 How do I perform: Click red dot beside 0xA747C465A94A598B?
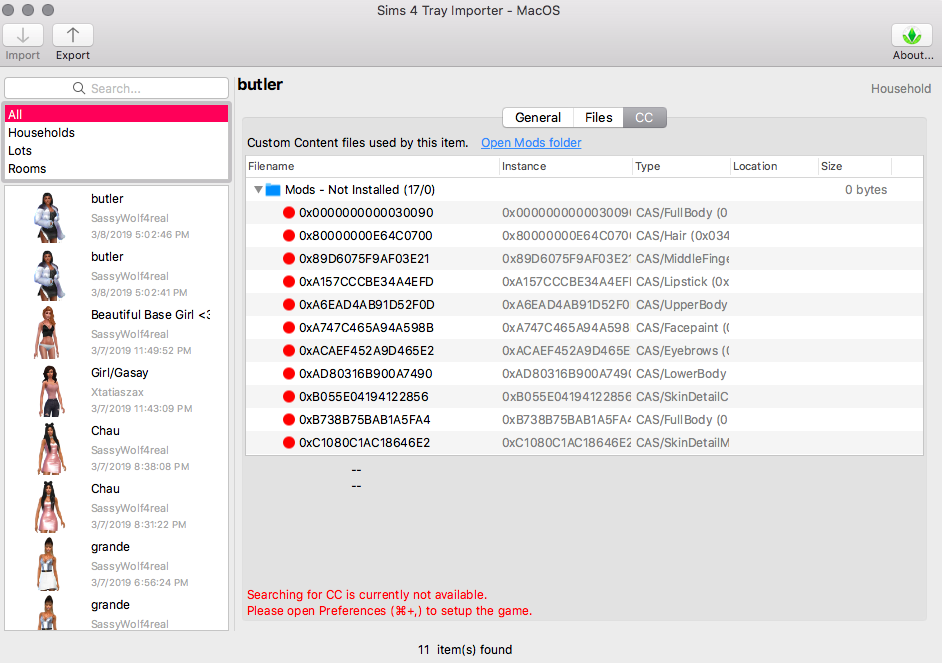pyautogui.click(x=289, y=328)
